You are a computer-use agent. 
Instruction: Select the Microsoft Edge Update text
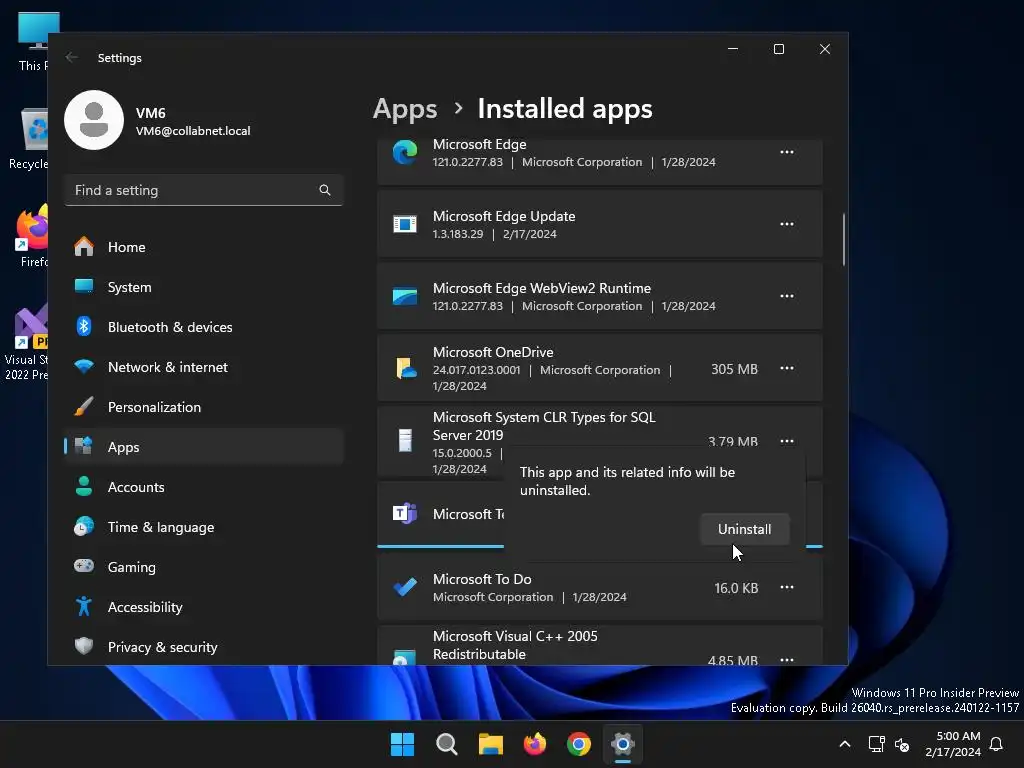[x=504, y=216]
